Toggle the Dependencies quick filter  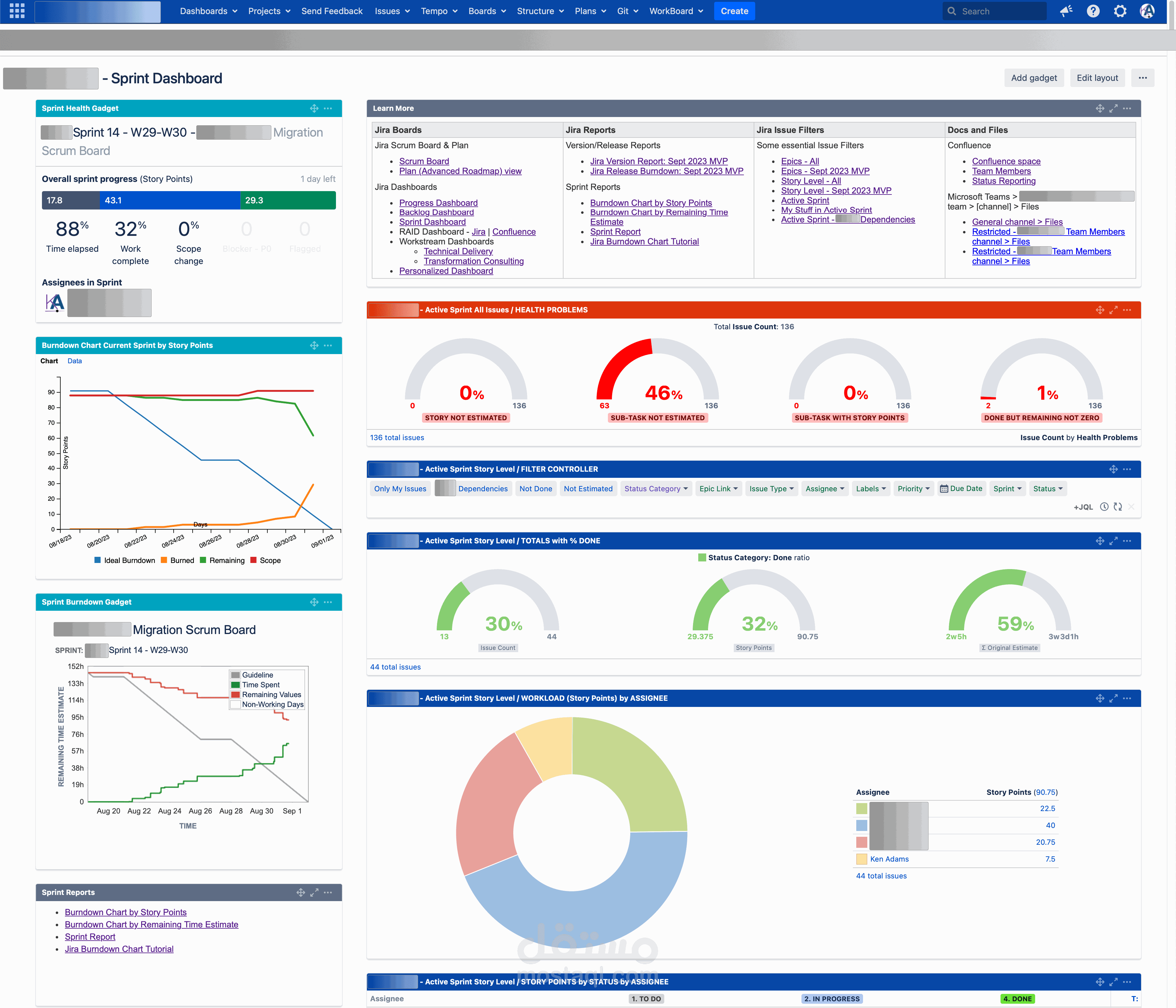[473, 489]
